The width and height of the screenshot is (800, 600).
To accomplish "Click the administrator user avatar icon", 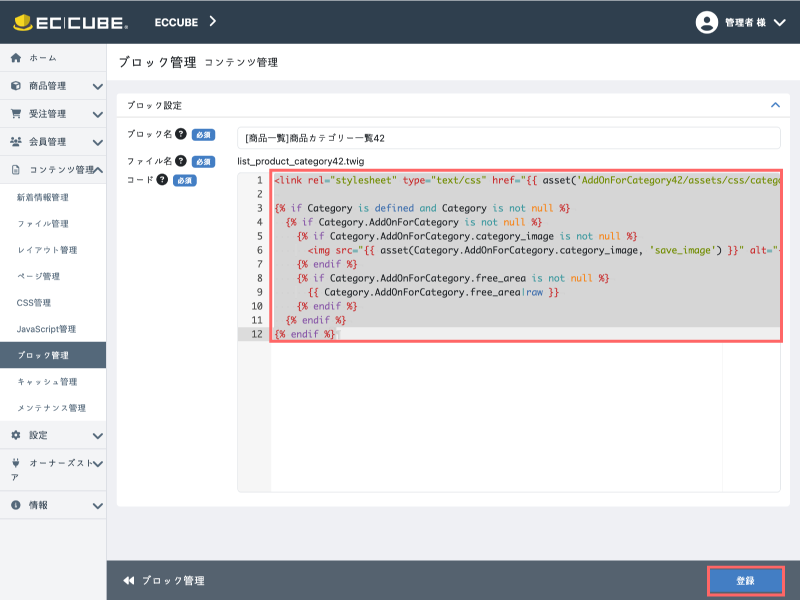I will click(x=707, y=22).
